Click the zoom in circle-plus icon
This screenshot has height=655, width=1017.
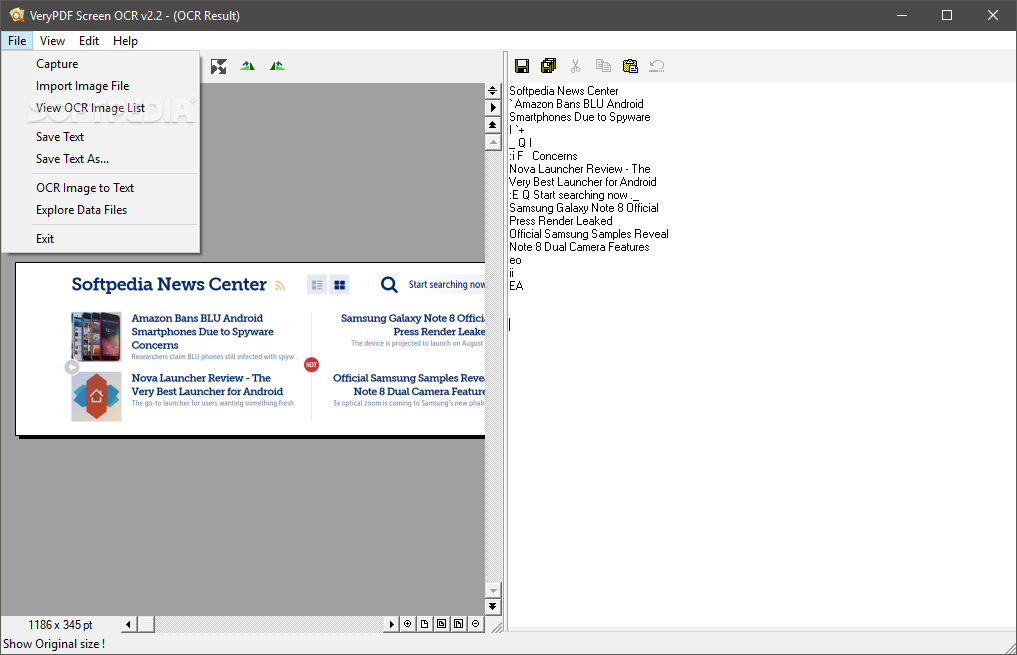point(407,624)
